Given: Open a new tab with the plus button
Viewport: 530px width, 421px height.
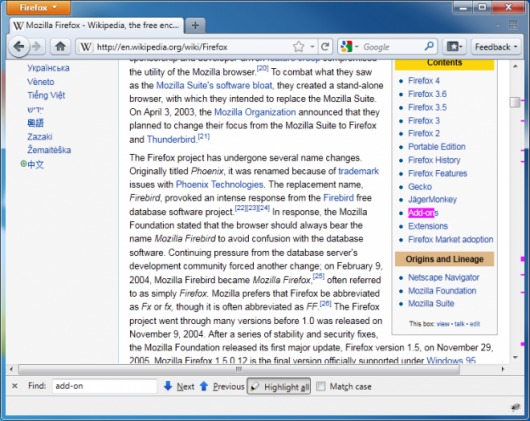Looking at the screenshot, I should 195,25.
